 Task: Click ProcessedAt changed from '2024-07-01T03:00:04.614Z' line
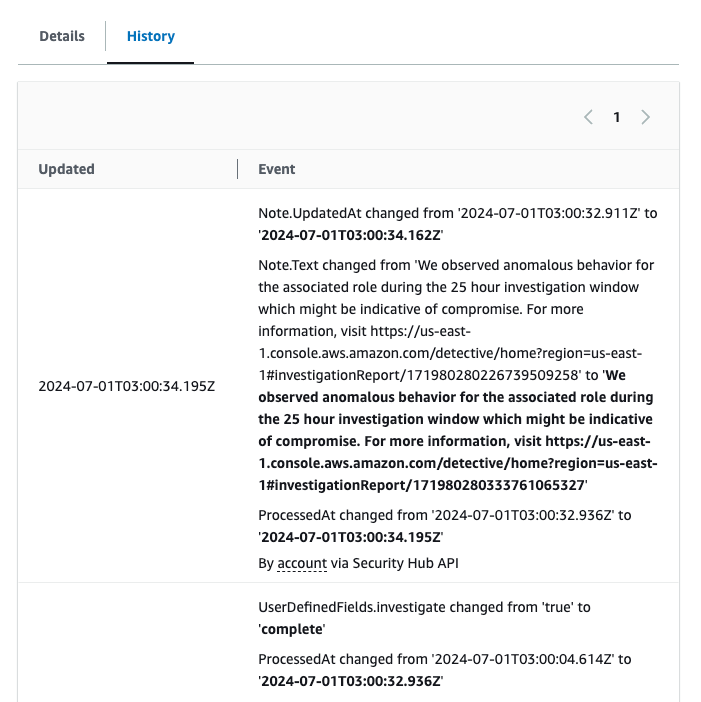click(x=444, y=659)
